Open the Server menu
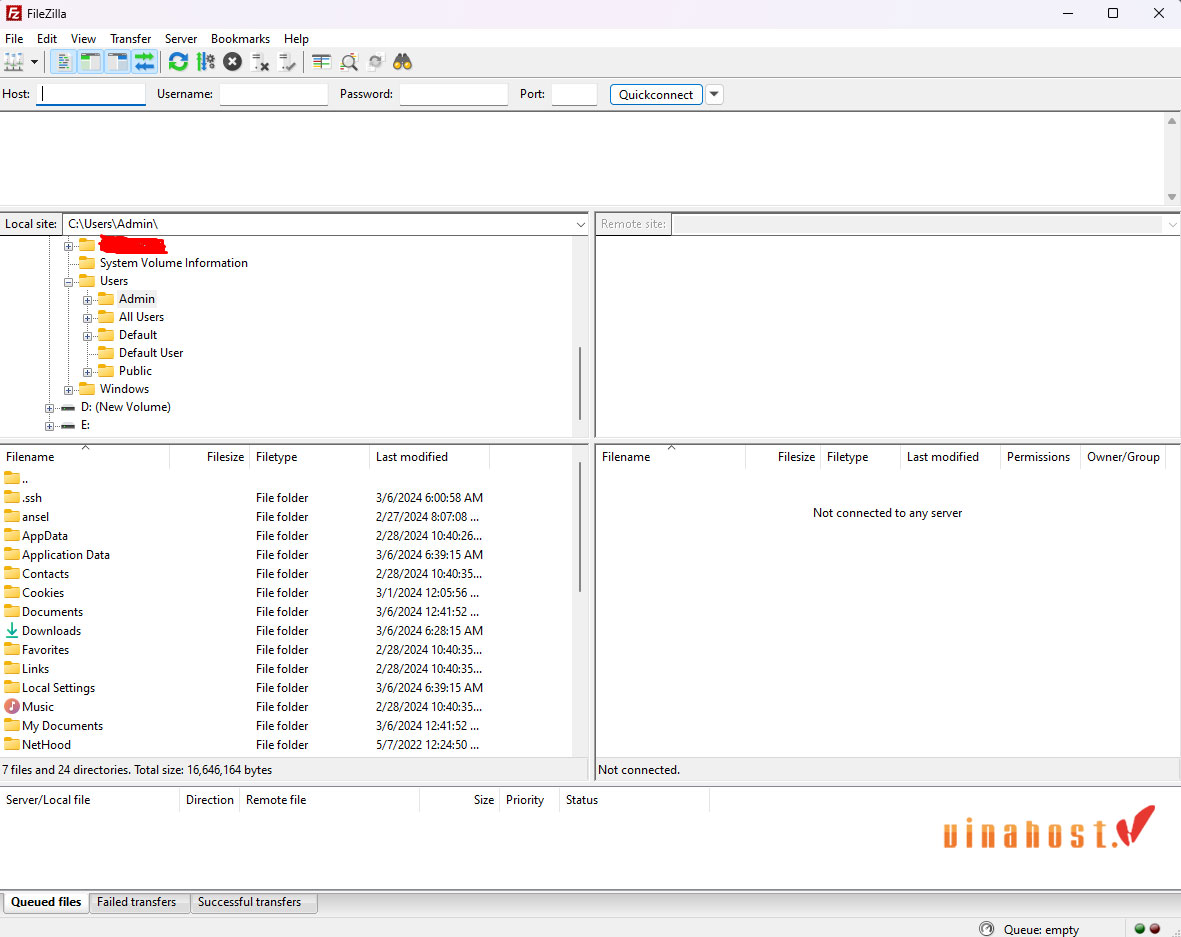The image size is (1181, 937). click(x=181, y=38)
